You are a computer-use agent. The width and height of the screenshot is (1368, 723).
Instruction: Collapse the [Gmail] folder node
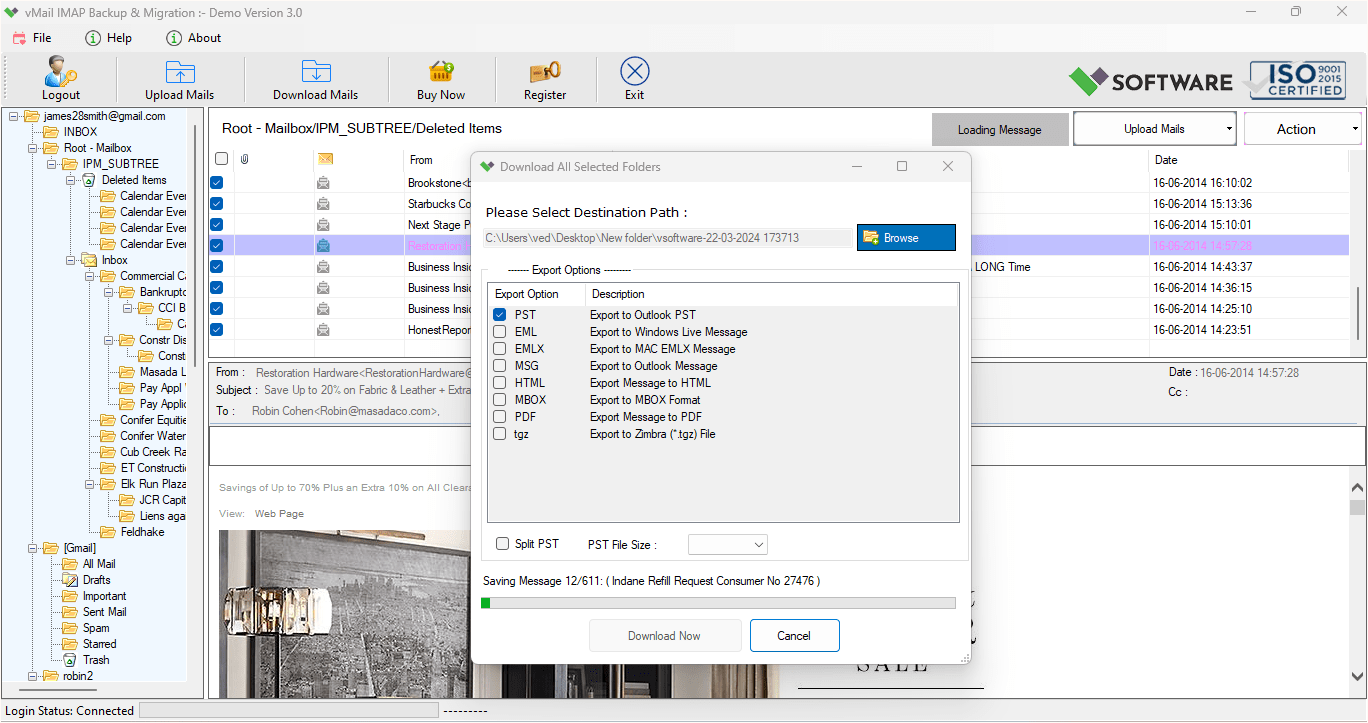pos(33,548)
